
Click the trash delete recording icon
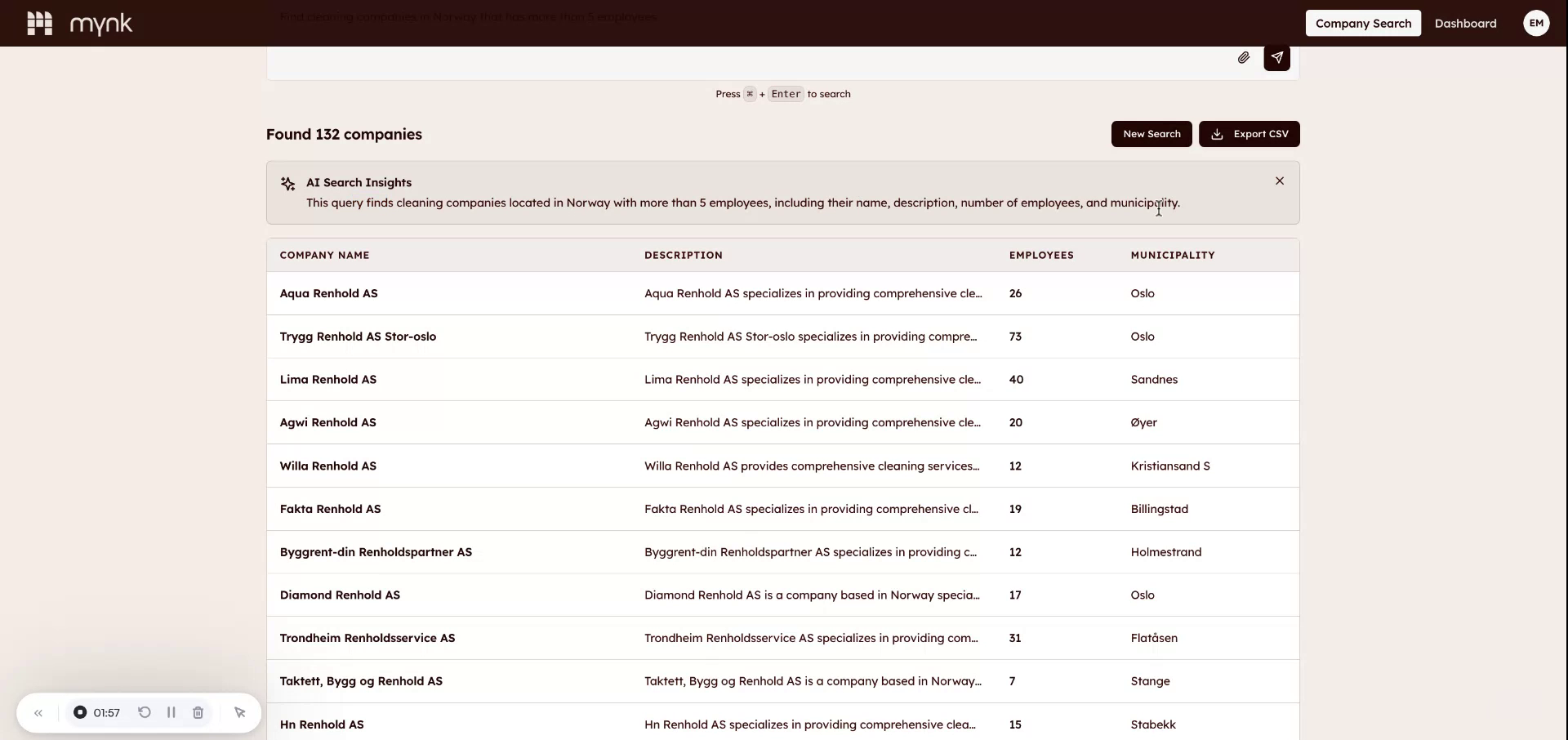[198, 712]
